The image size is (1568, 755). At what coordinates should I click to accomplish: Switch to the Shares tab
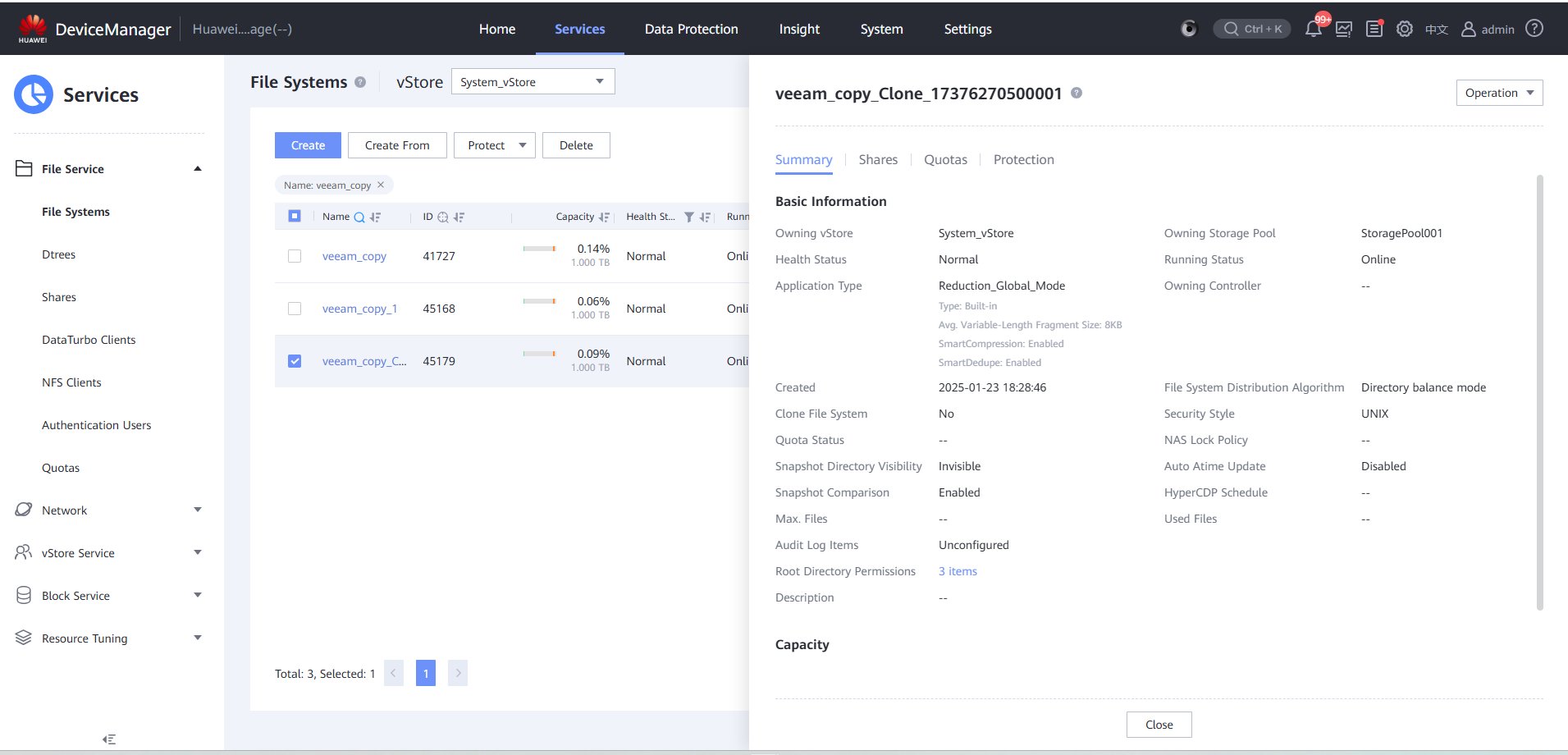click(878, 160)
